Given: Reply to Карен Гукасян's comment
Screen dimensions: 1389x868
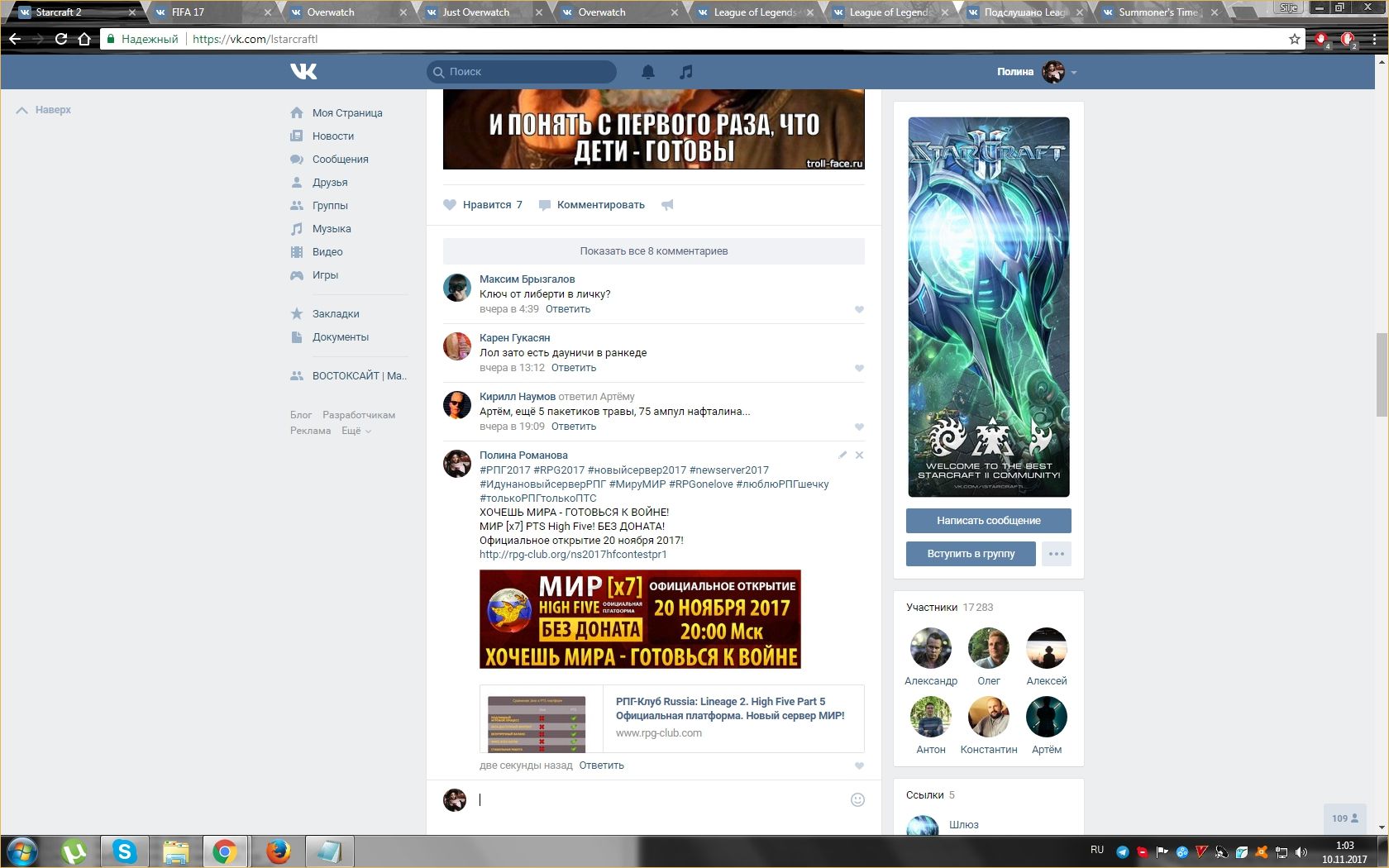Looking at the screenshot, I should (x=574, y=368).
